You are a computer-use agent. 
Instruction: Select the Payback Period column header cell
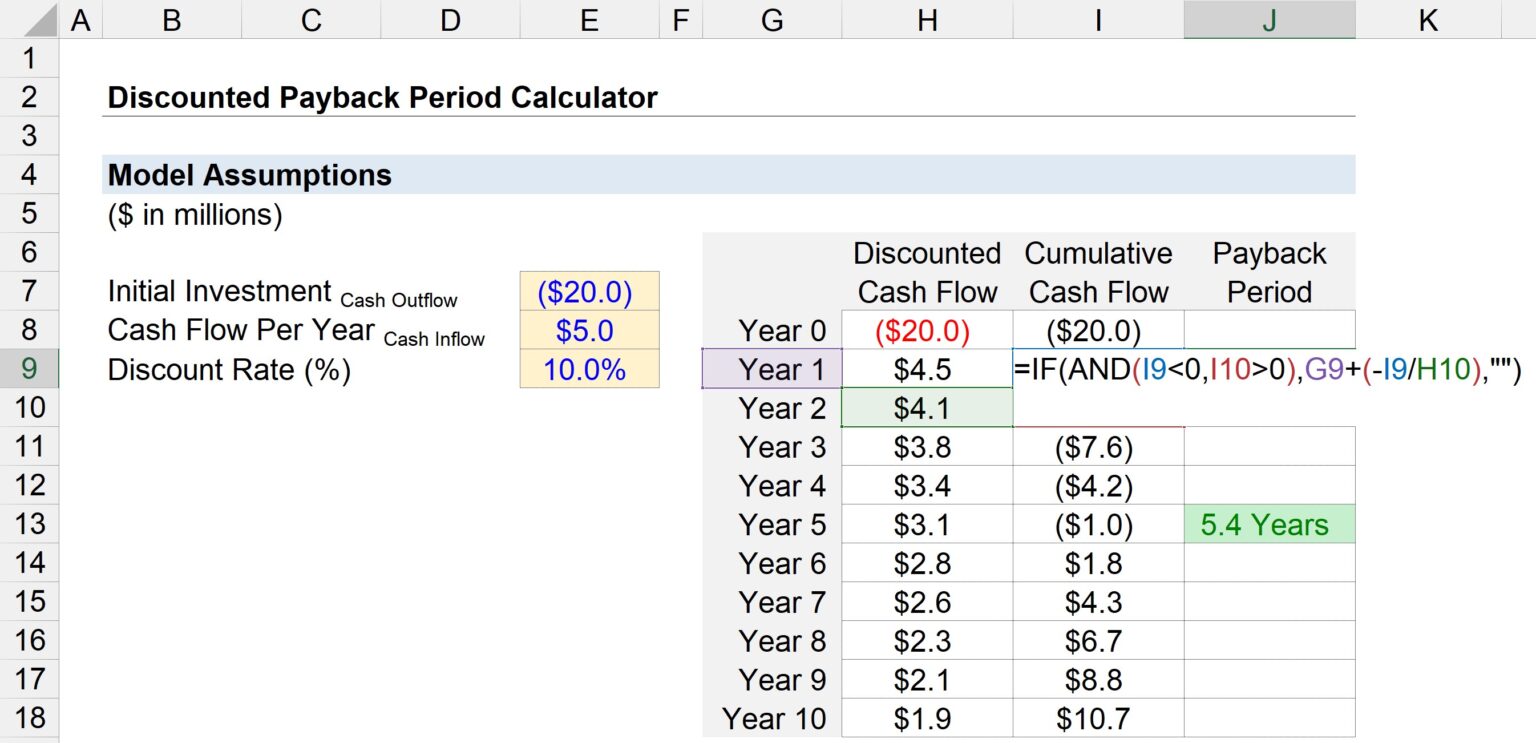click(x=1268, y=271)
